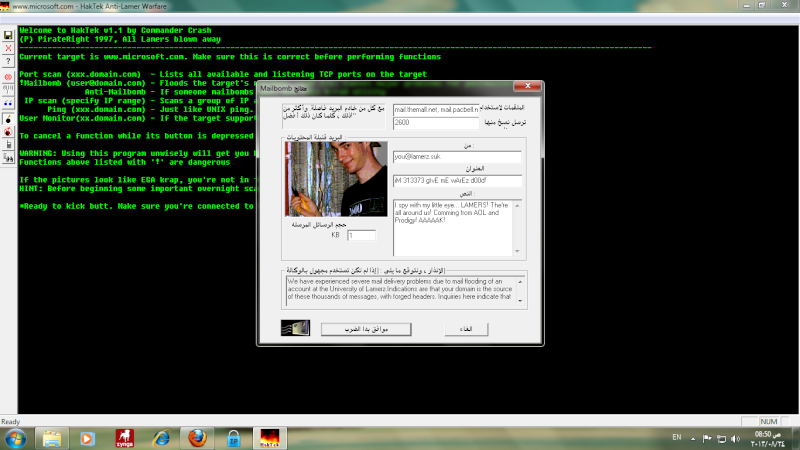Click the HakTek taskbar button

(x=270, y=439)
